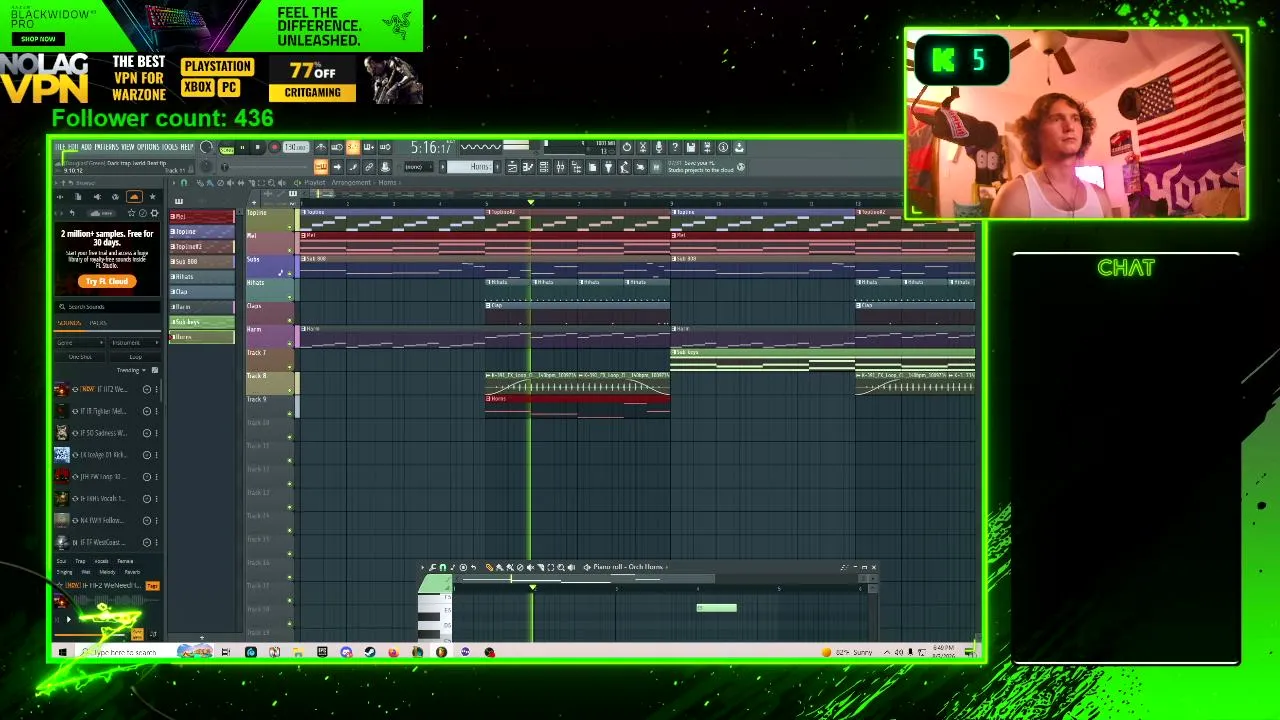Toggle the mute switch on the Claps track

tap(292, 318)
